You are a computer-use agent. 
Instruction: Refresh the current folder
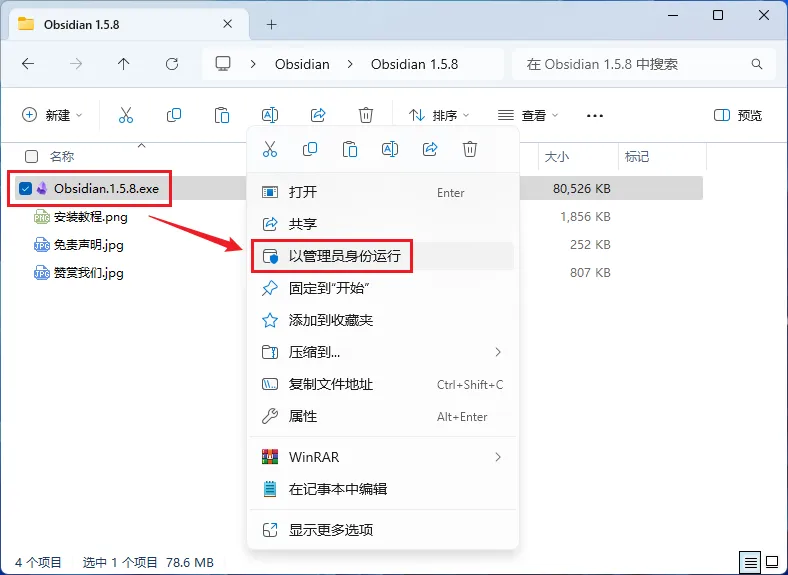tap(172, 64)
